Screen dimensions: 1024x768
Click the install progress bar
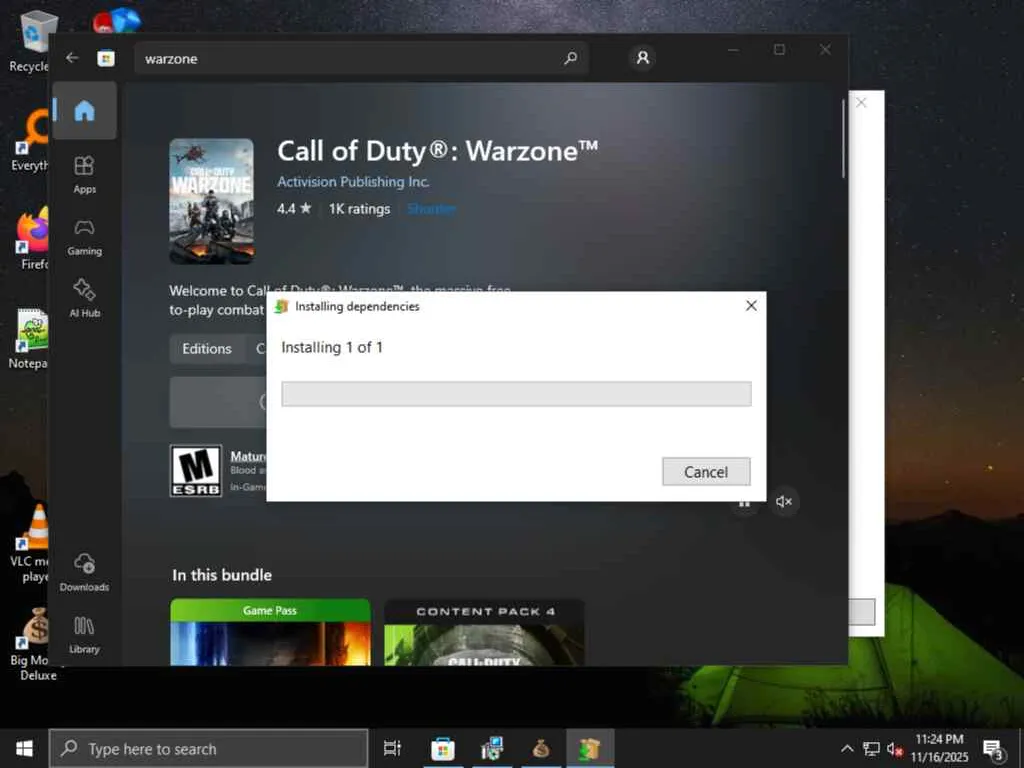tap(516, 394)
